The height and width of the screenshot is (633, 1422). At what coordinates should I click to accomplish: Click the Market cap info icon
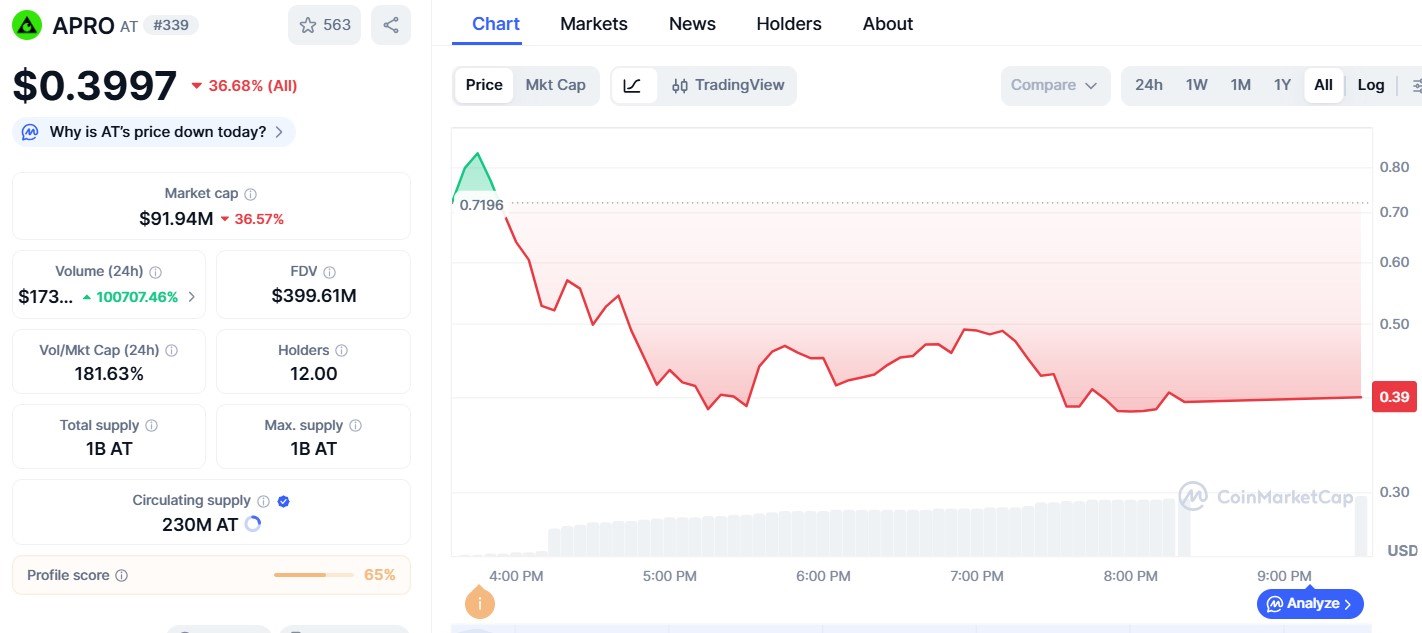point(251,194)
